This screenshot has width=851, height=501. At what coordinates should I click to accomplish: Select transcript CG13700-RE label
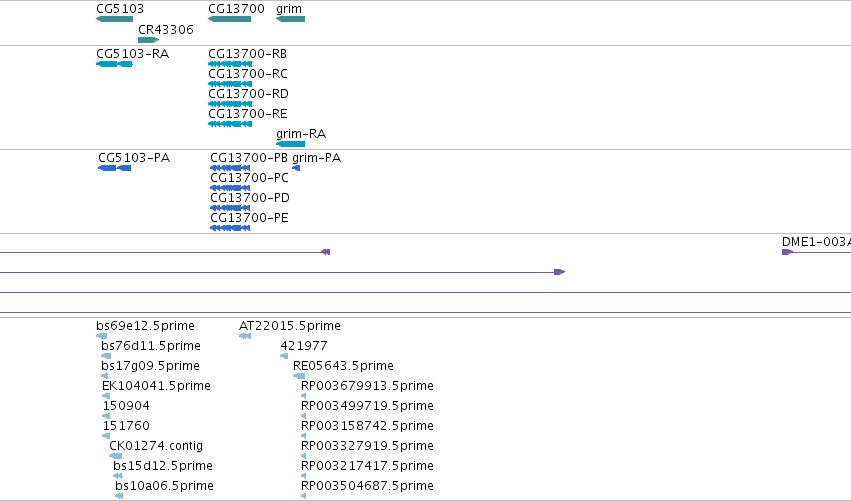tap(247, 114)
